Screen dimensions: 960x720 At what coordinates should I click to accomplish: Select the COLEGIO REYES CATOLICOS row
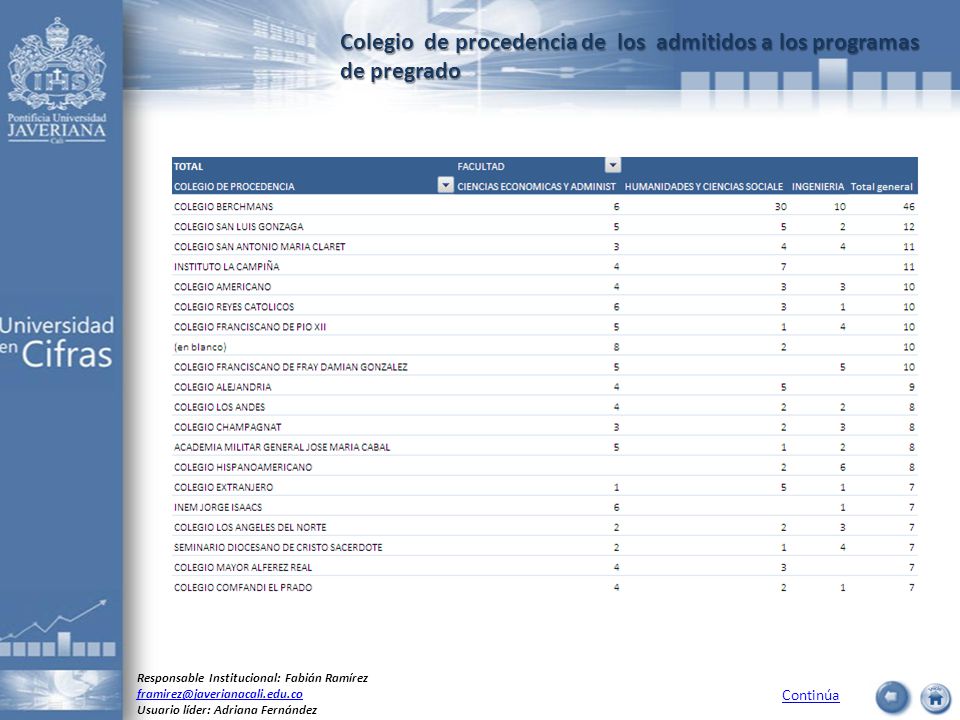click(x=544, y=307)
